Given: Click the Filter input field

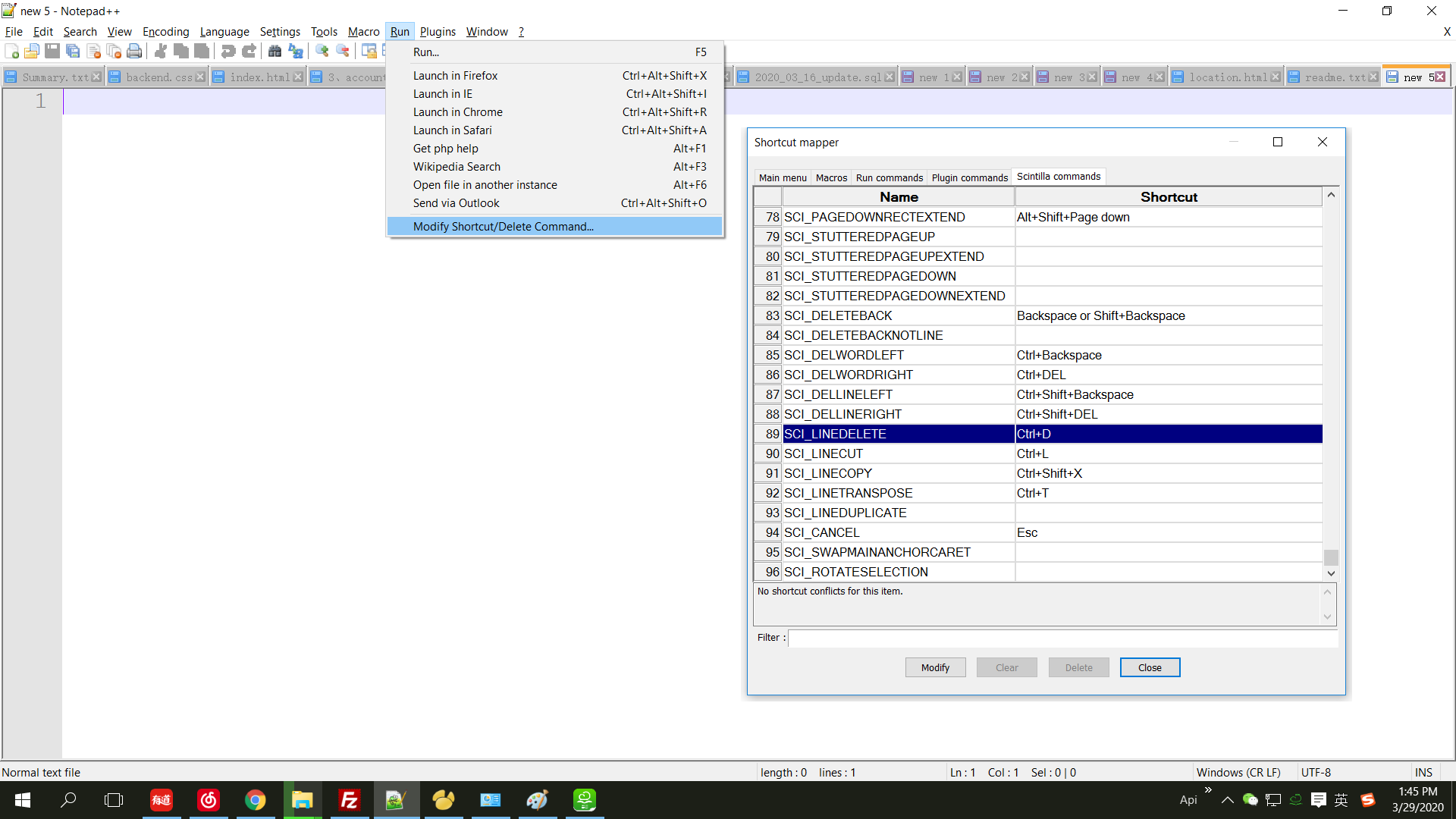Looking at the screenshot, I should [1062, 638].
